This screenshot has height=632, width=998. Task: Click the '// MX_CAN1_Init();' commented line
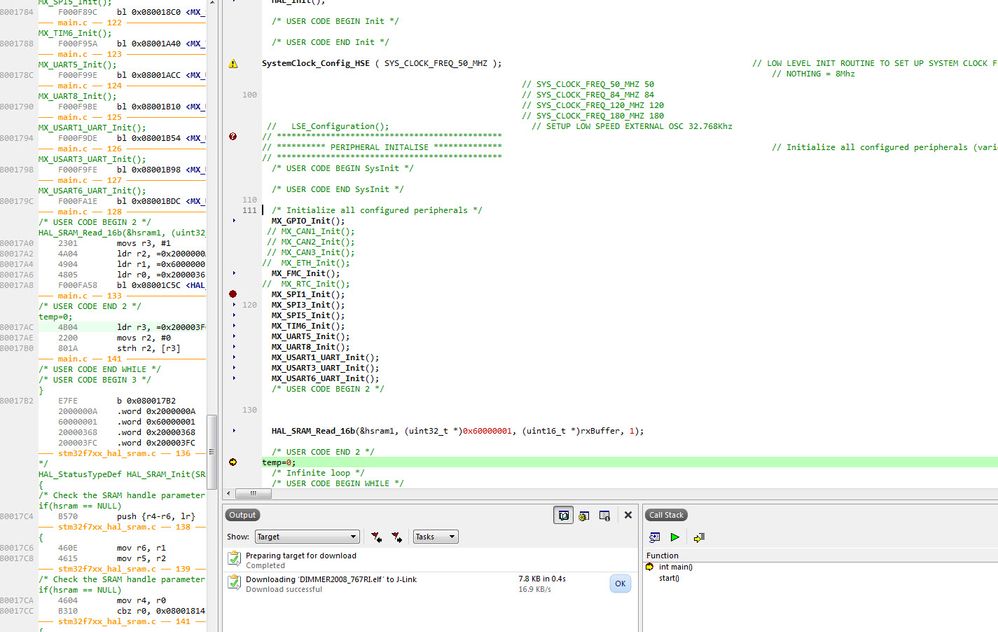click(x=311, y=232)
